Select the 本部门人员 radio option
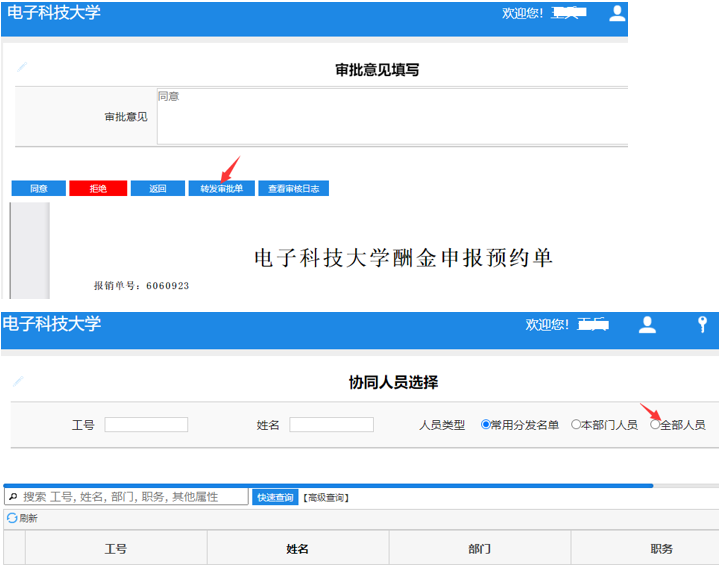 (x=576, y=425)
